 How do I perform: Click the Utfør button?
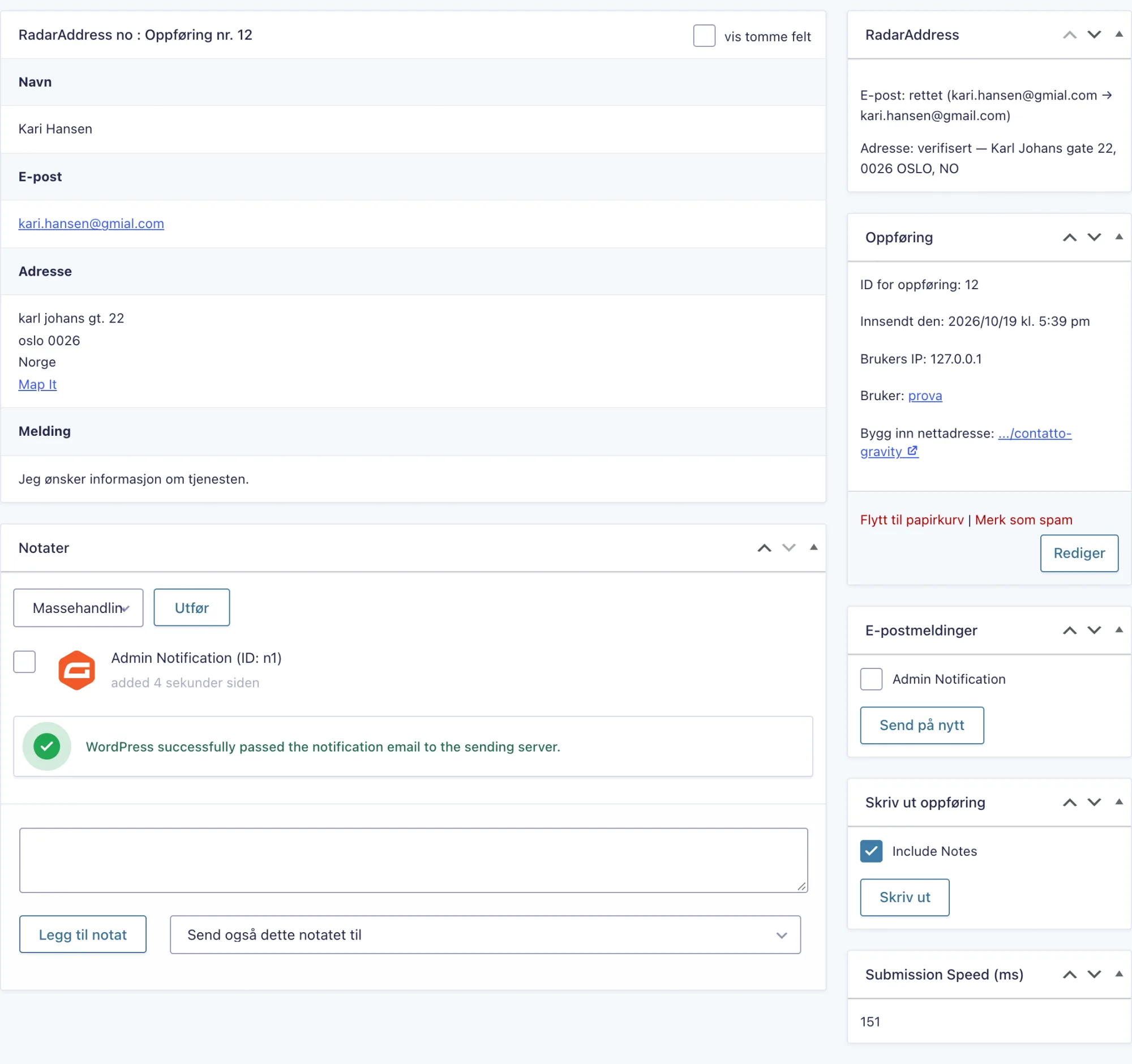[192, 607]
